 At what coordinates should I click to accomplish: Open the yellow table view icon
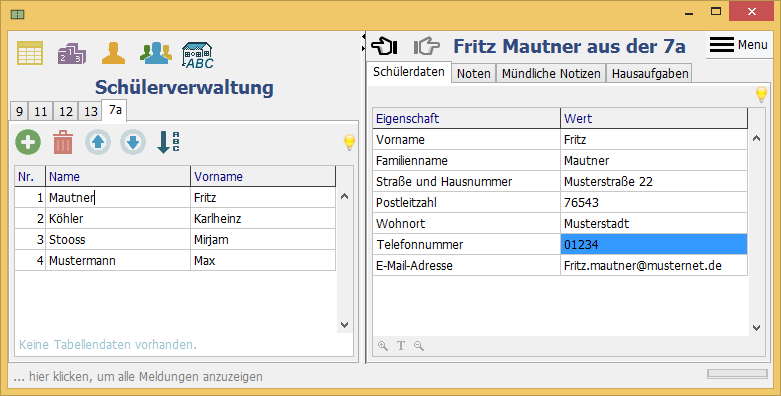pyautogui.click(x=30, y=53)
